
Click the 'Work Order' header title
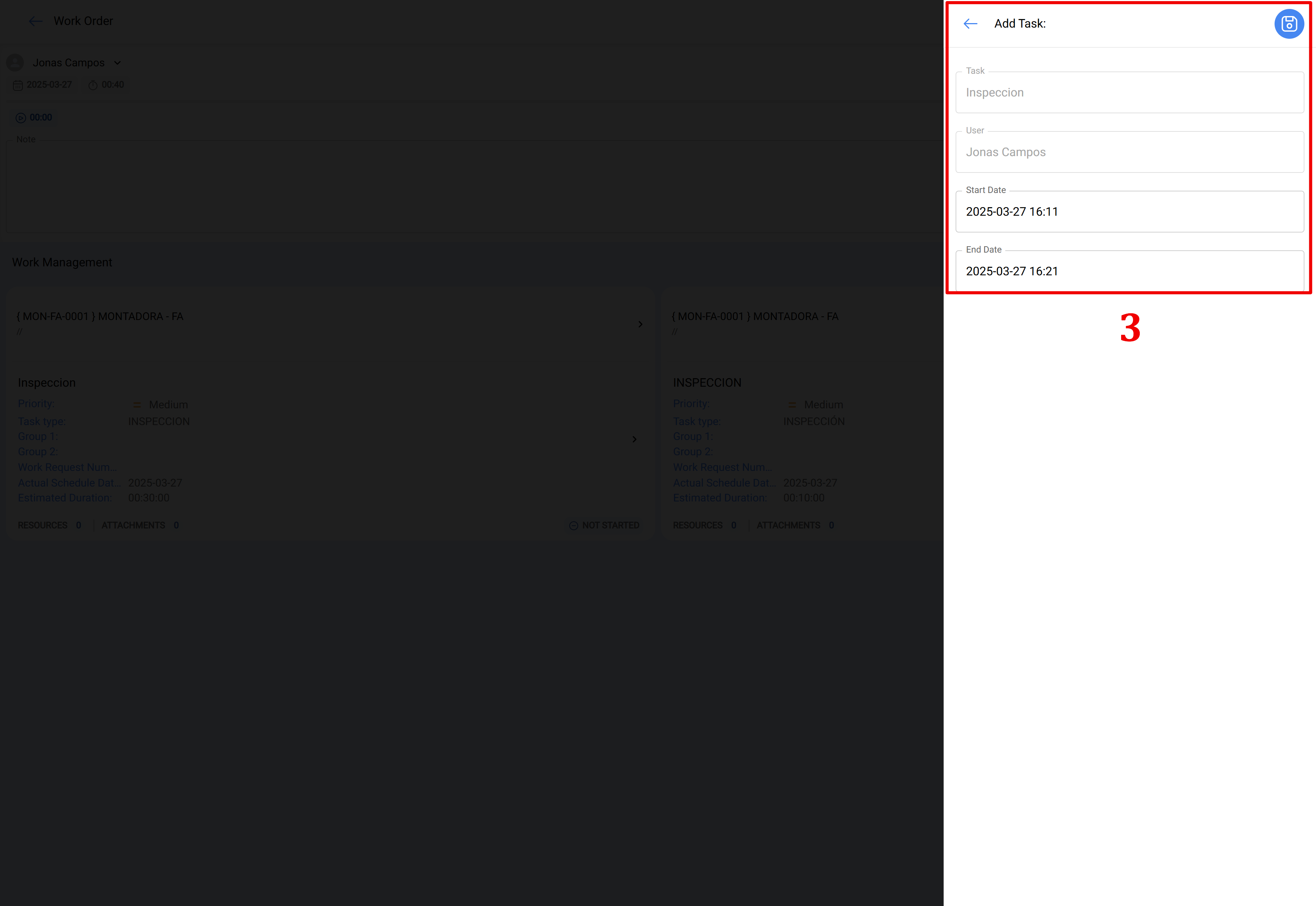click(x=83, y=21)
